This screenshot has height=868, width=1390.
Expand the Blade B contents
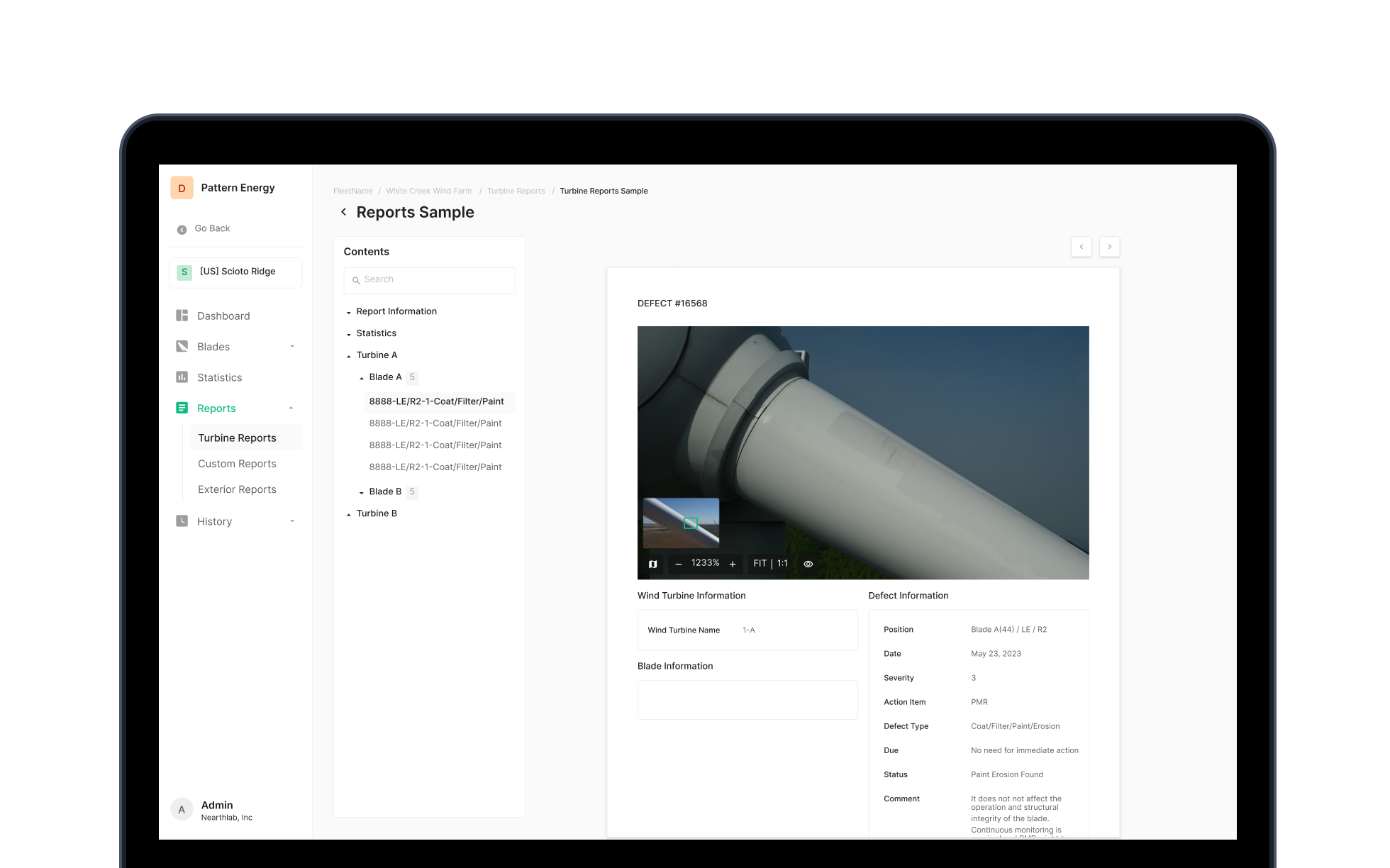(360, 491)
